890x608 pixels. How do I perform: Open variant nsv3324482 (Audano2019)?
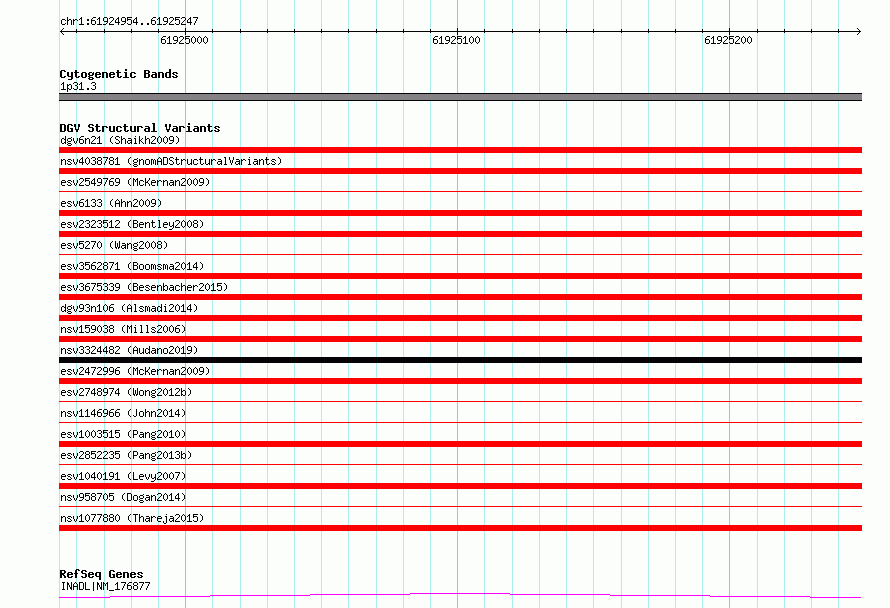[x=129, y=350]
